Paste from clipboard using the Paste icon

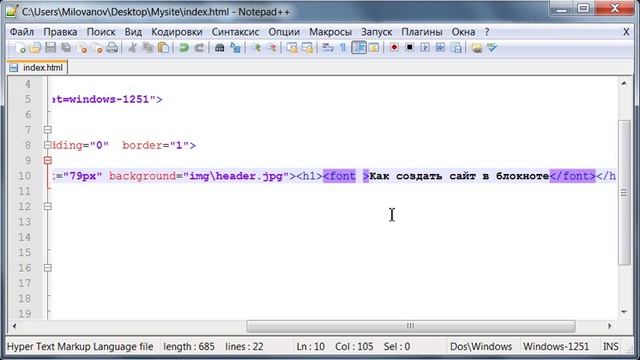(x=163, y=48)
